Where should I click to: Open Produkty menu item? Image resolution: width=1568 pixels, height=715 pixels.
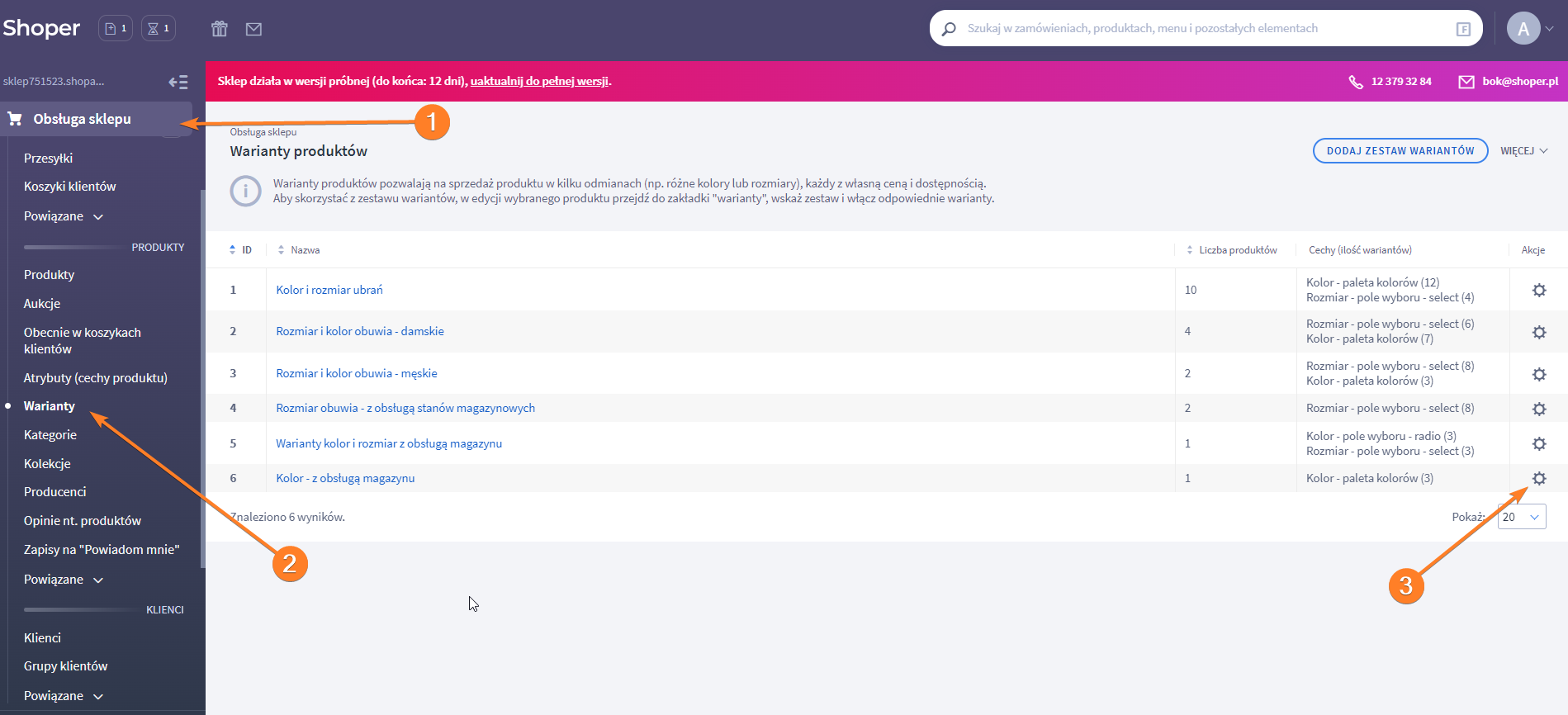(49, 275)
